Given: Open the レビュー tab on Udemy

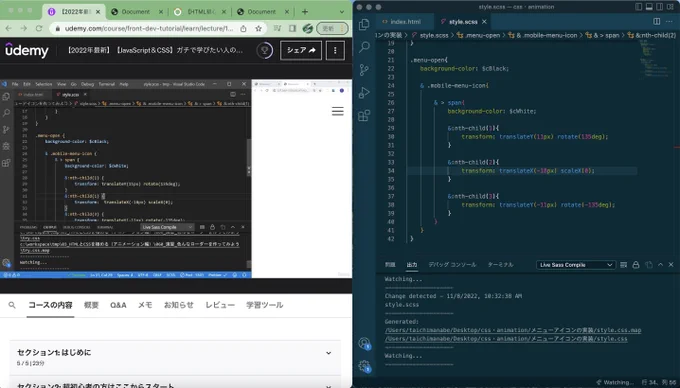Looking at the screenshot, I should (x=220, y=305).
